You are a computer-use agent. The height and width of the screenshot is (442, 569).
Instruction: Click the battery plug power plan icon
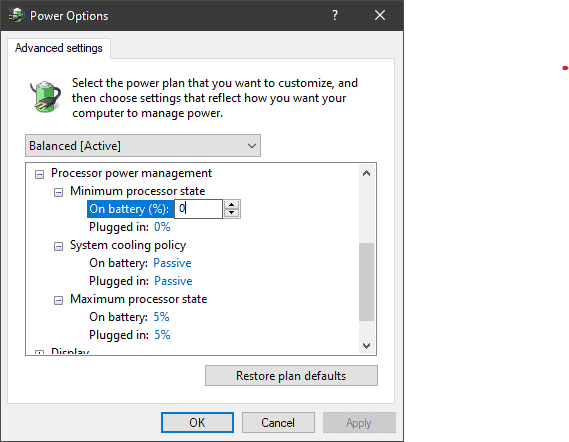pyautogui.click(x=45, y=97)
